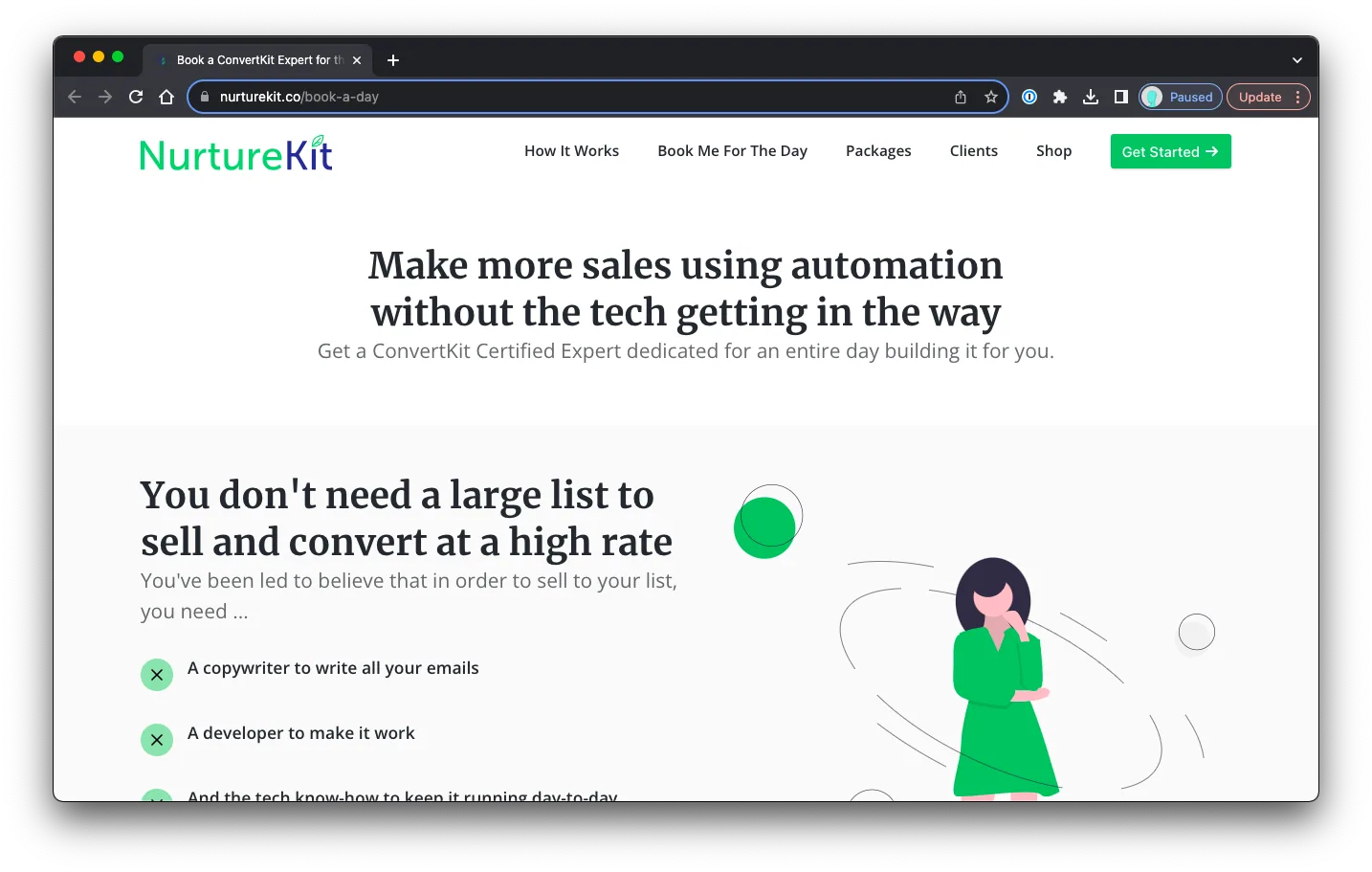
Task: Click the macOS window green fullscreen button
Action: click(x=118, y=56)
